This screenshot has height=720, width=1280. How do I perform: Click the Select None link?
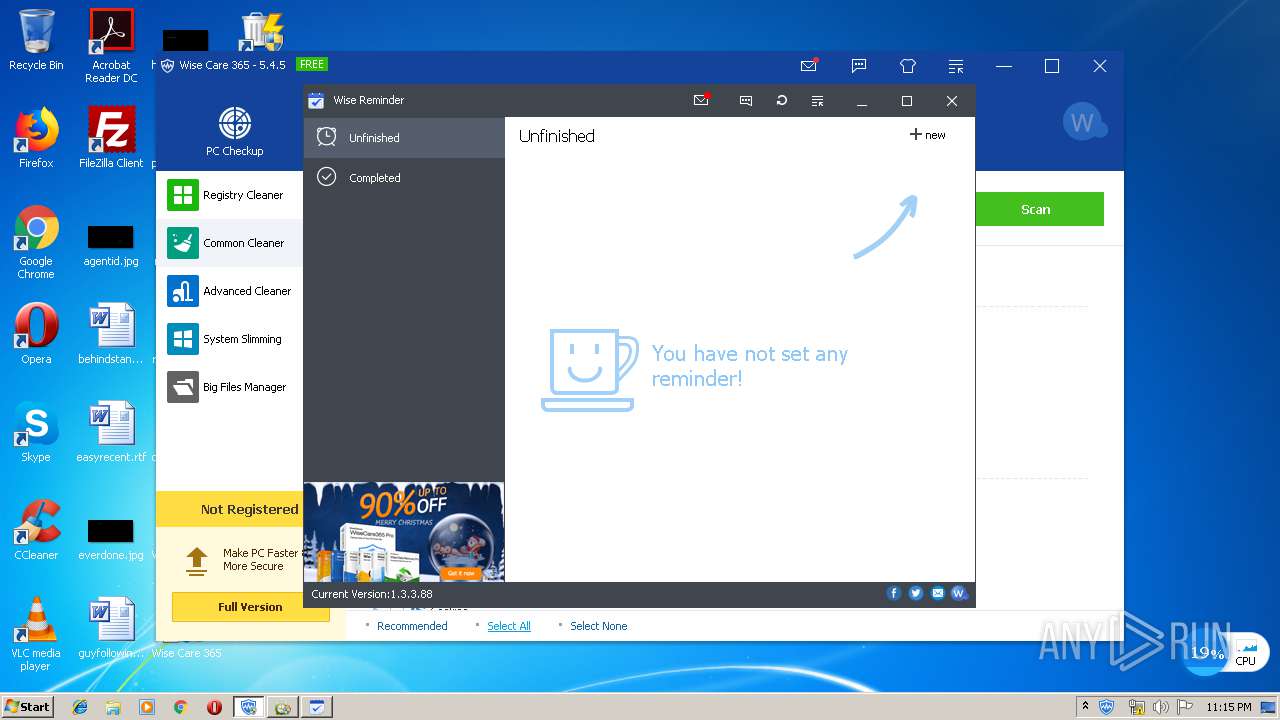point(599,626)
